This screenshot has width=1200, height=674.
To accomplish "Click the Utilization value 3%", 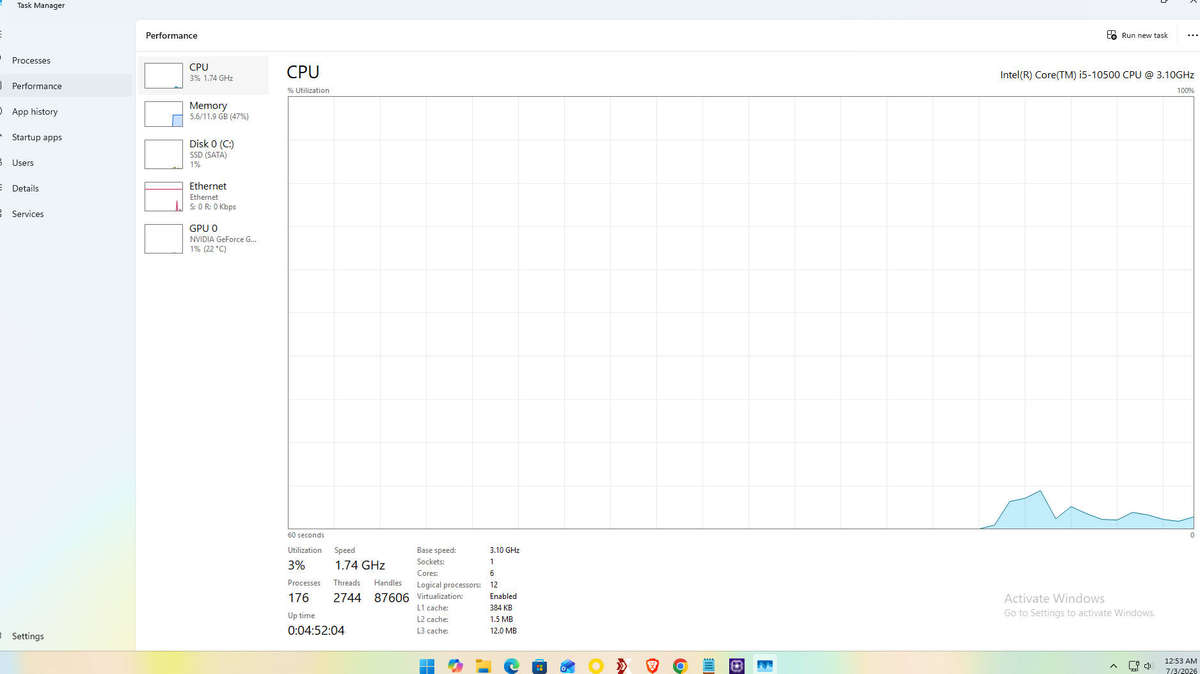I will click(296, 565).
